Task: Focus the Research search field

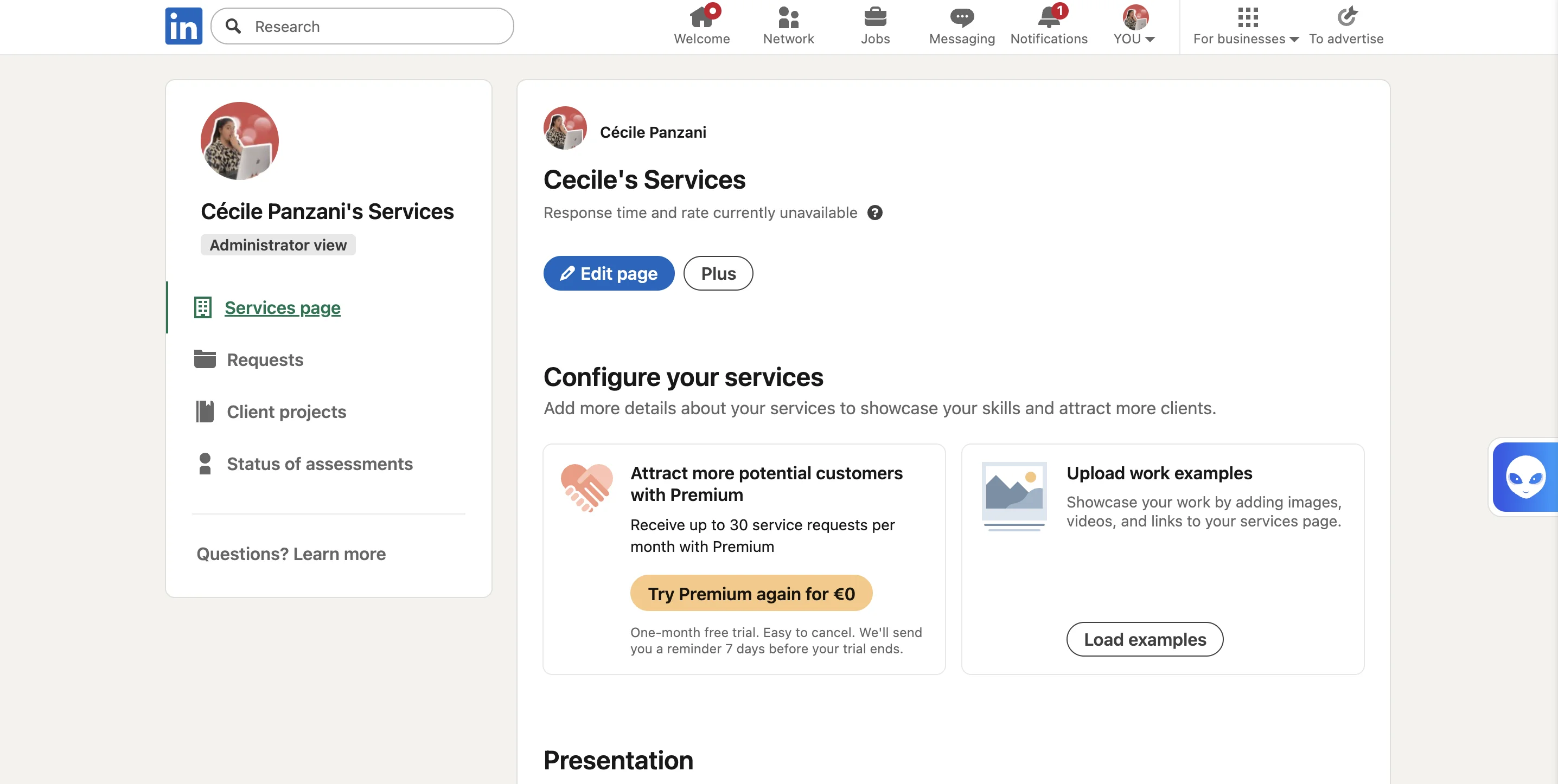Action: point(362,26)
